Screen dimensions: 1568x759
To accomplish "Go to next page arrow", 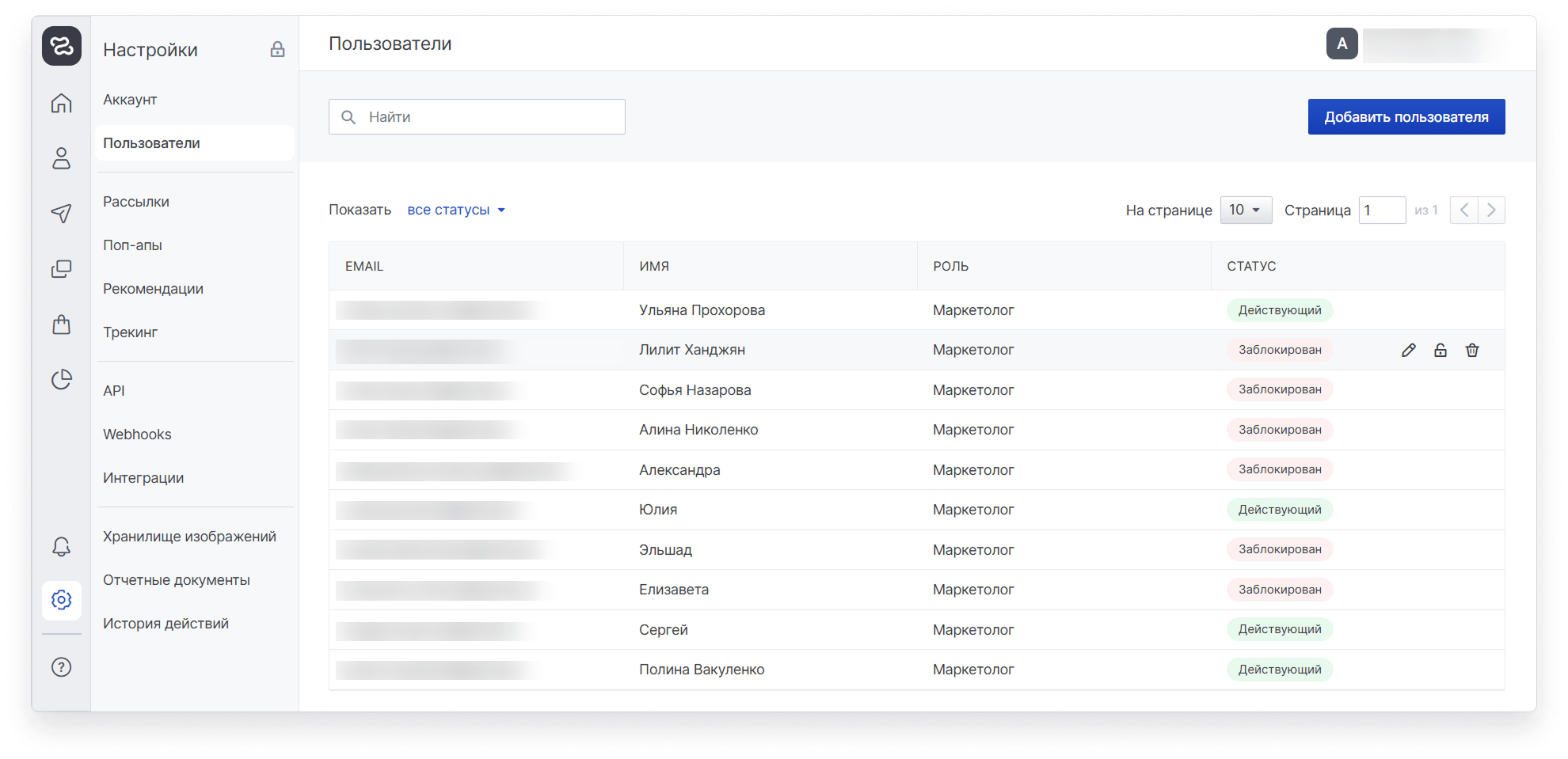I will [x=1491, y=210].
